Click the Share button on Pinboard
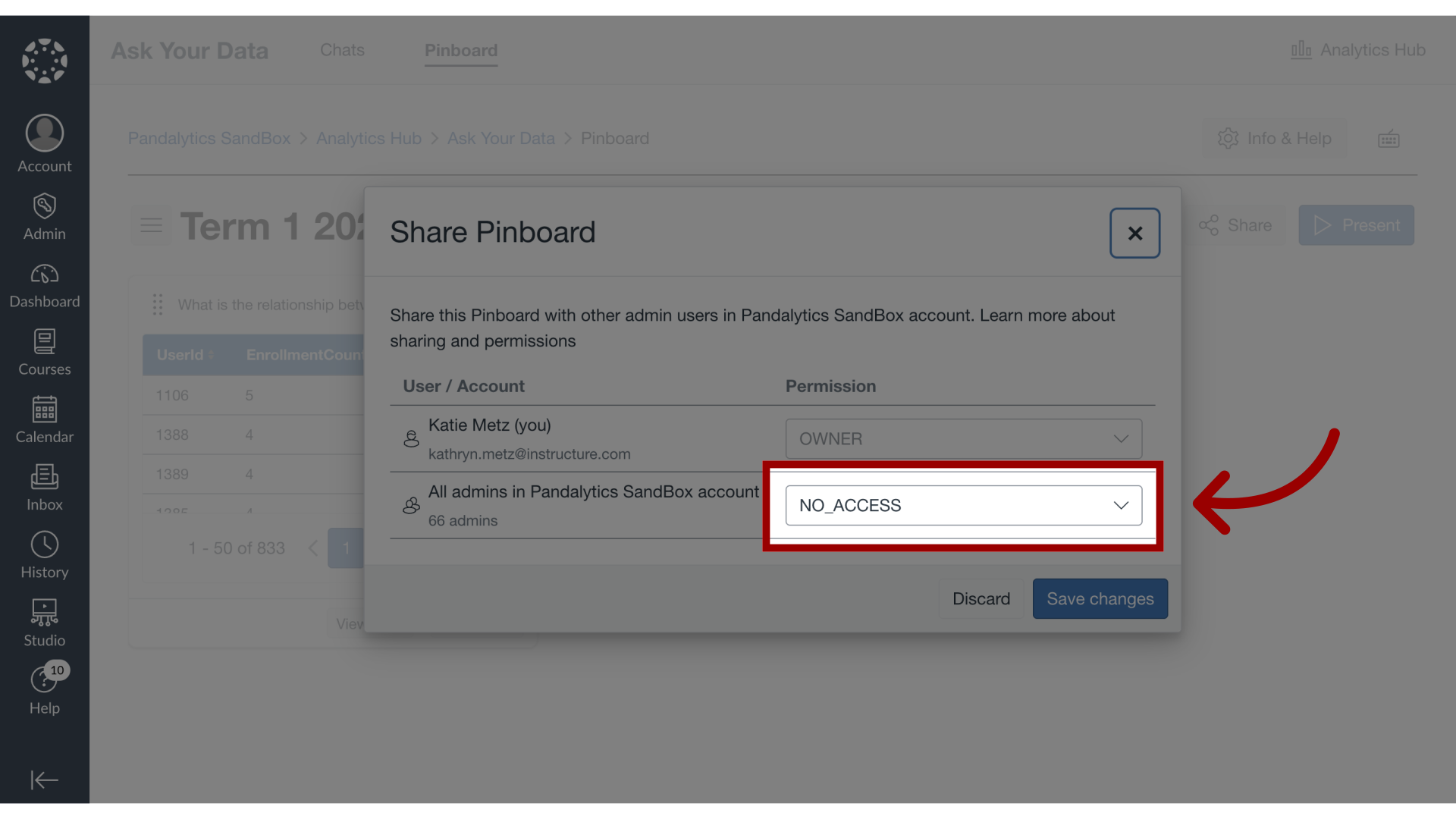This screenshot has width=1456, height=819. (1237, 224)
